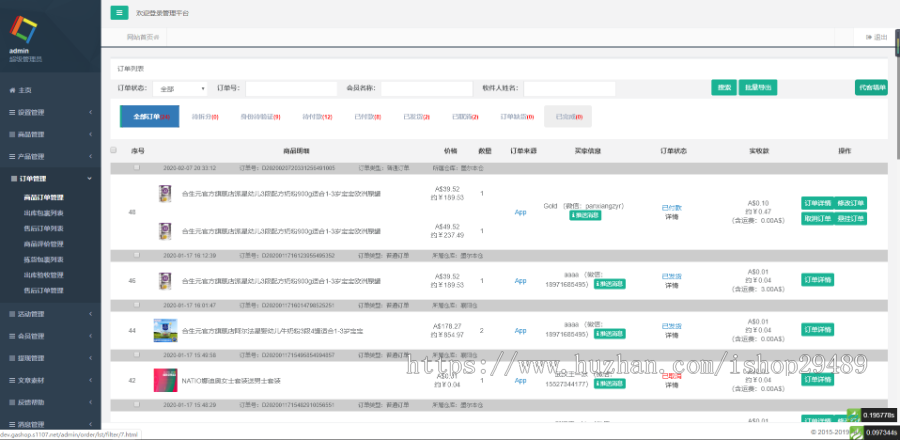
Task: Click 推送消息 button in order 42 row
Action: (x=610, y=384)
